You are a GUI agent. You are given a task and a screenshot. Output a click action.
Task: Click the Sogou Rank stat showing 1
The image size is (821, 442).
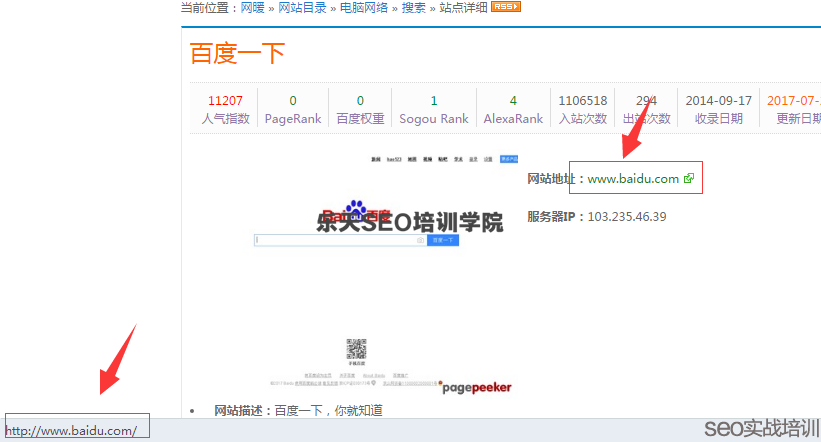click(x=434, y=109)
